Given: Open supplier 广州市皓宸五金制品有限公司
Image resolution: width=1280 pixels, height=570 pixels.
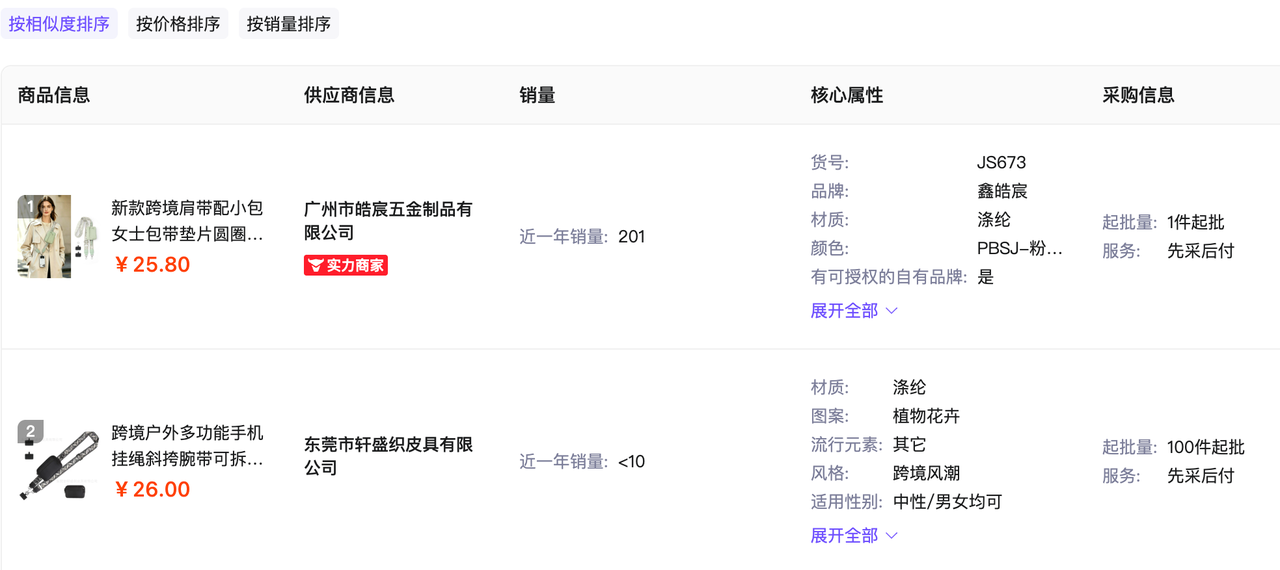Looking at the screenshot, I should click(388, 221).
